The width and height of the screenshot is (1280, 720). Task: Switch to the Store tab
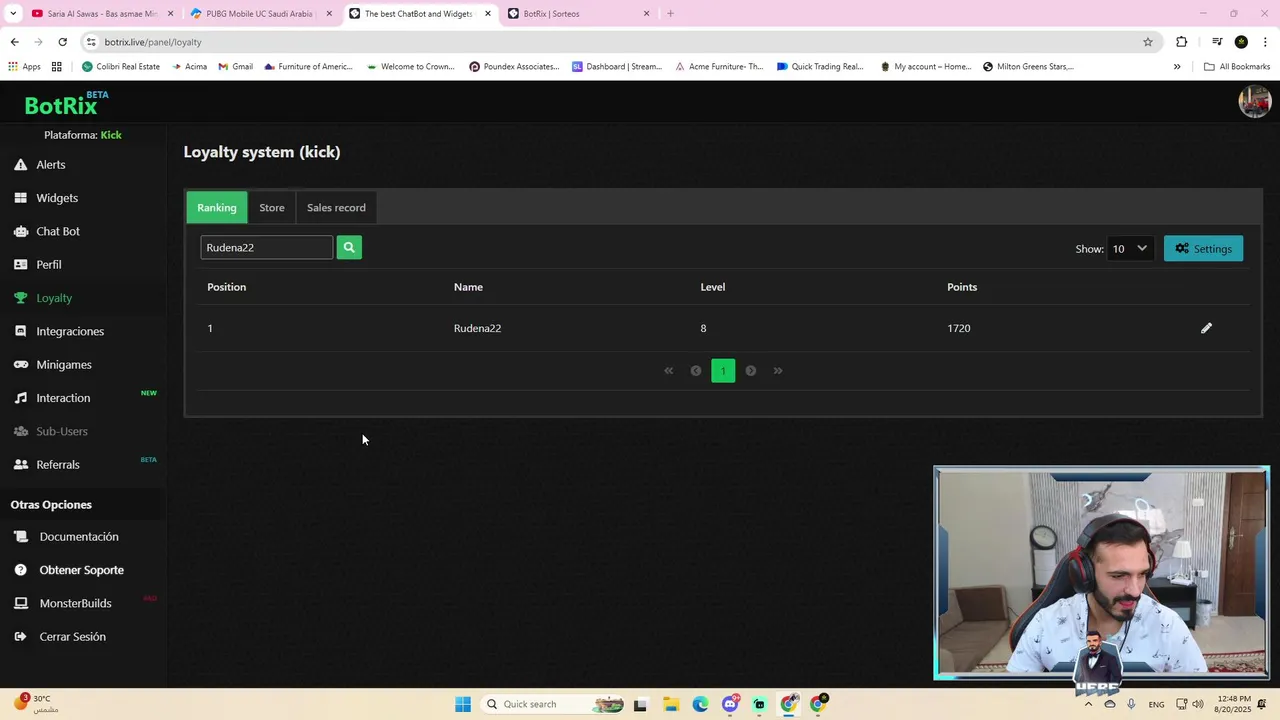click(272, 208)
